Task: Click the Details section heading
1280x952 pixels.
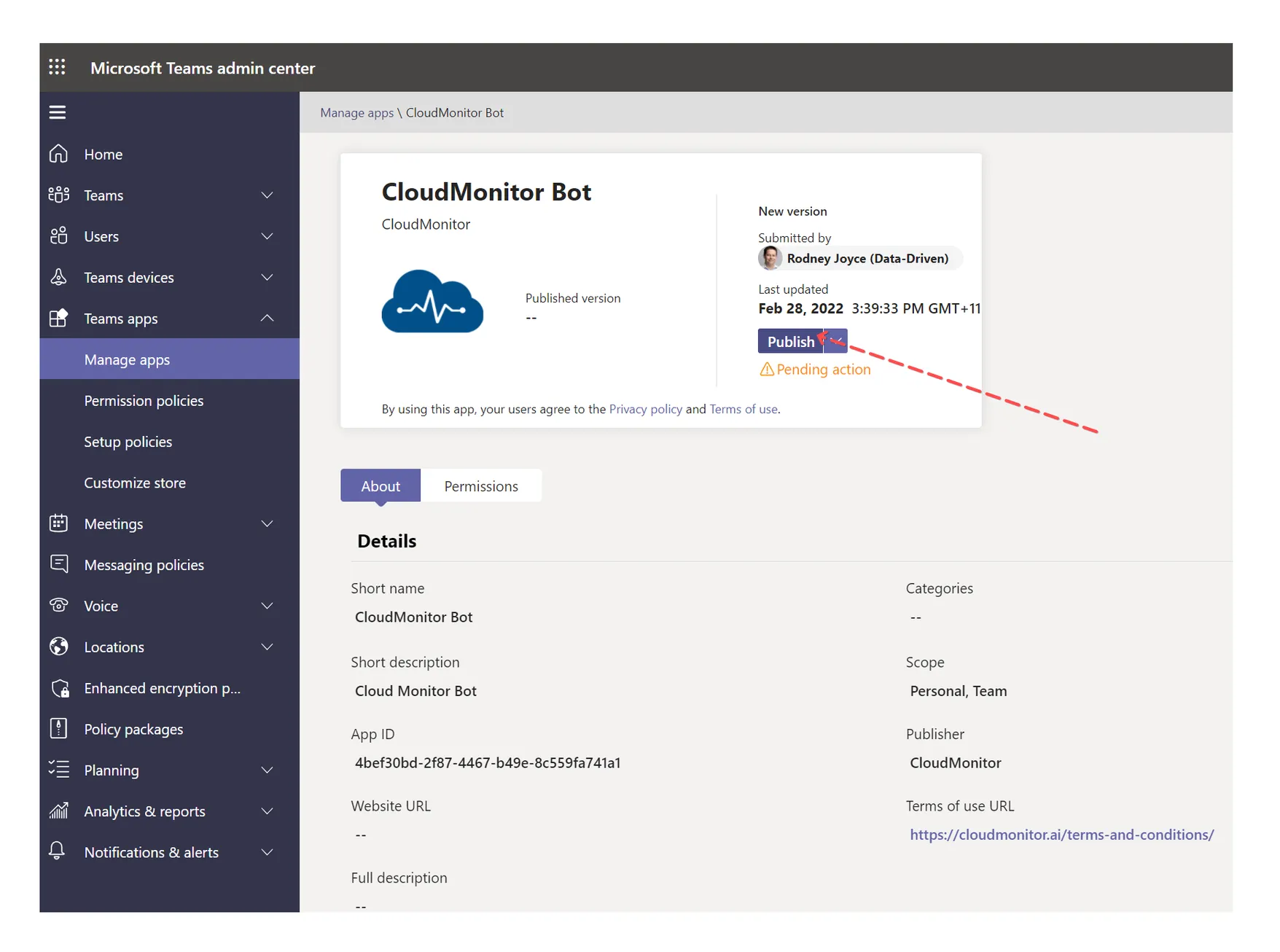Action: tap(386, 541)
